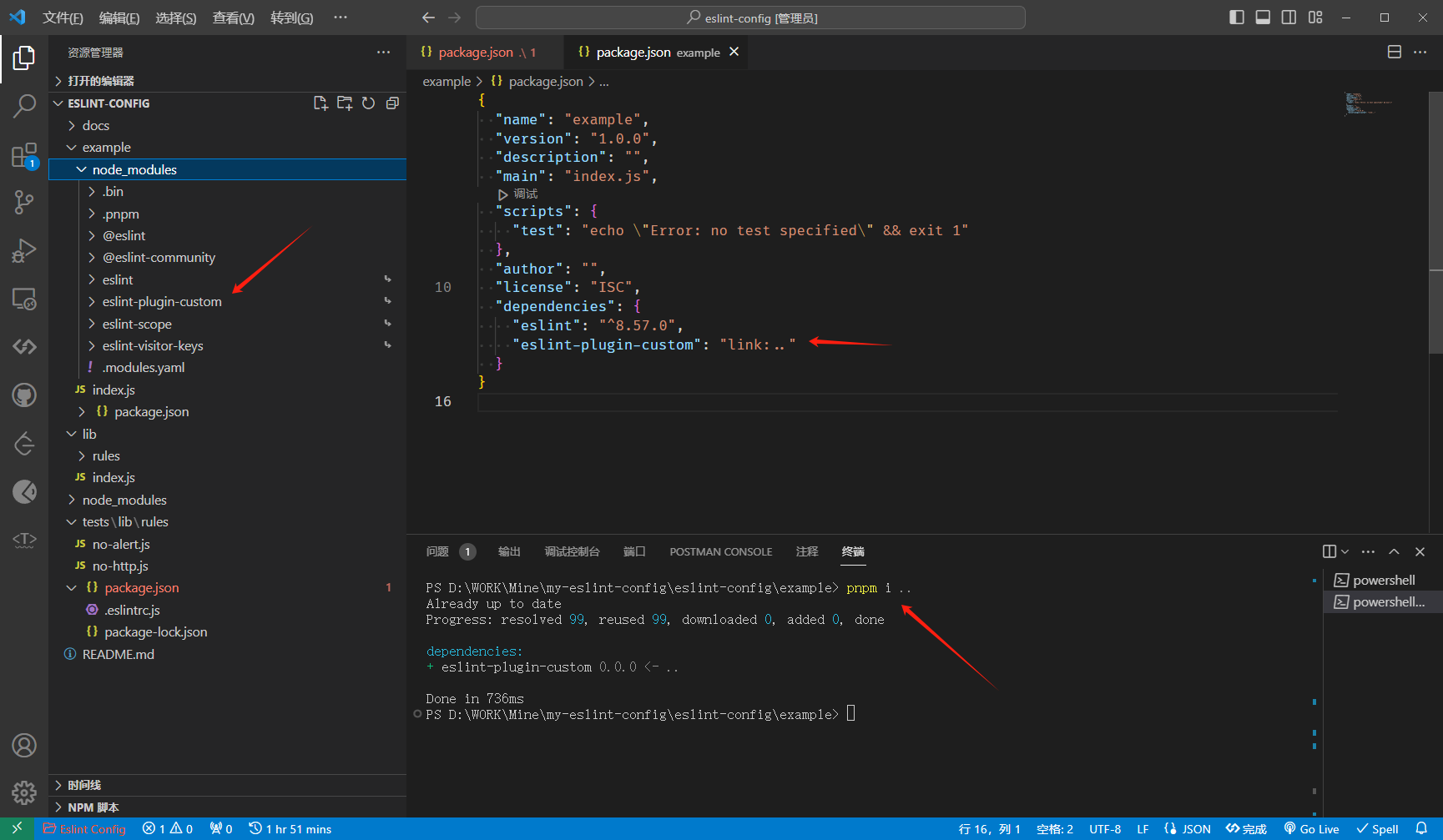This screenshot has height=840, width=1443.
Task: Open errors and warnings status item
Action: 168,828
